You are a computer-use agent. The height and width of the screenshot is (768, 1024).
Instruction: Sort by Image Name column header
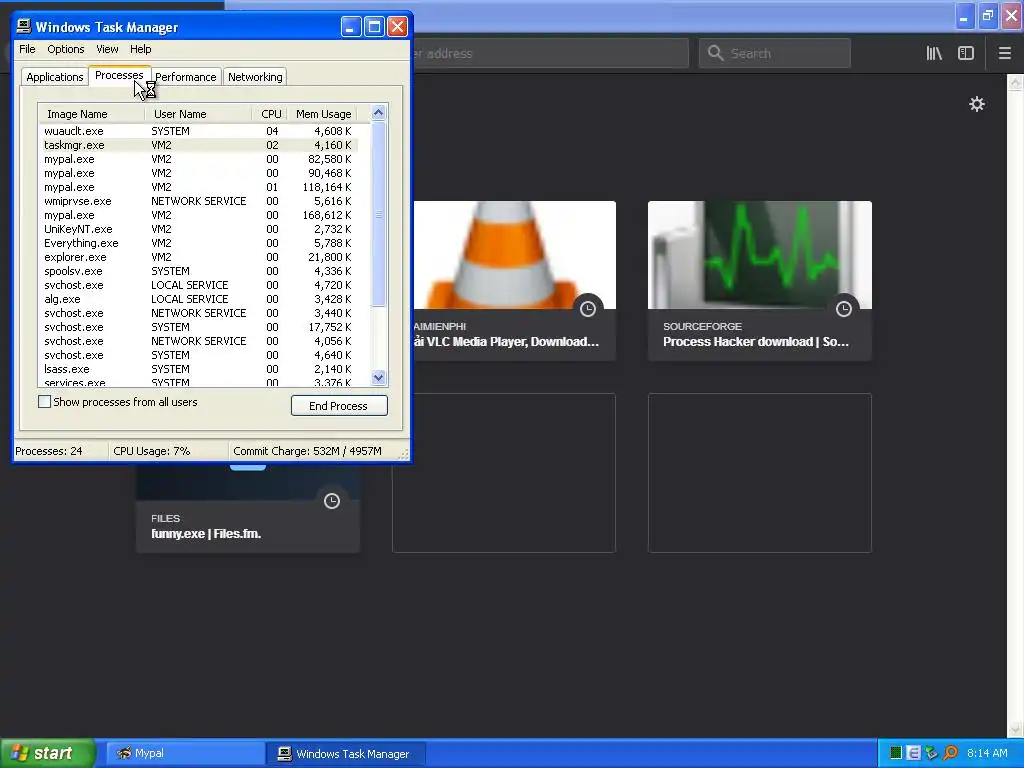click(91, 114)
